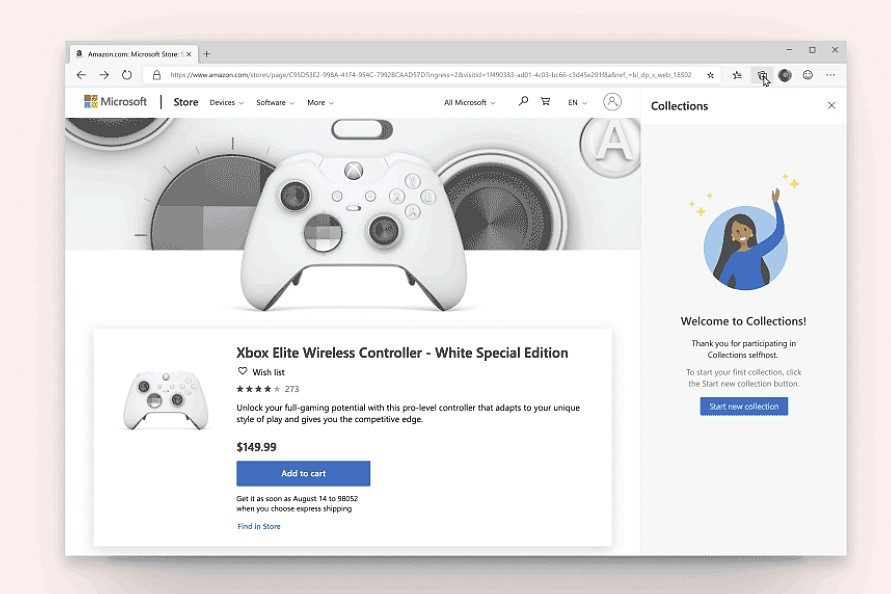This screenshot has width=891, height=594.
Task: Expand the Software dropdown menu
Action: 275,102
